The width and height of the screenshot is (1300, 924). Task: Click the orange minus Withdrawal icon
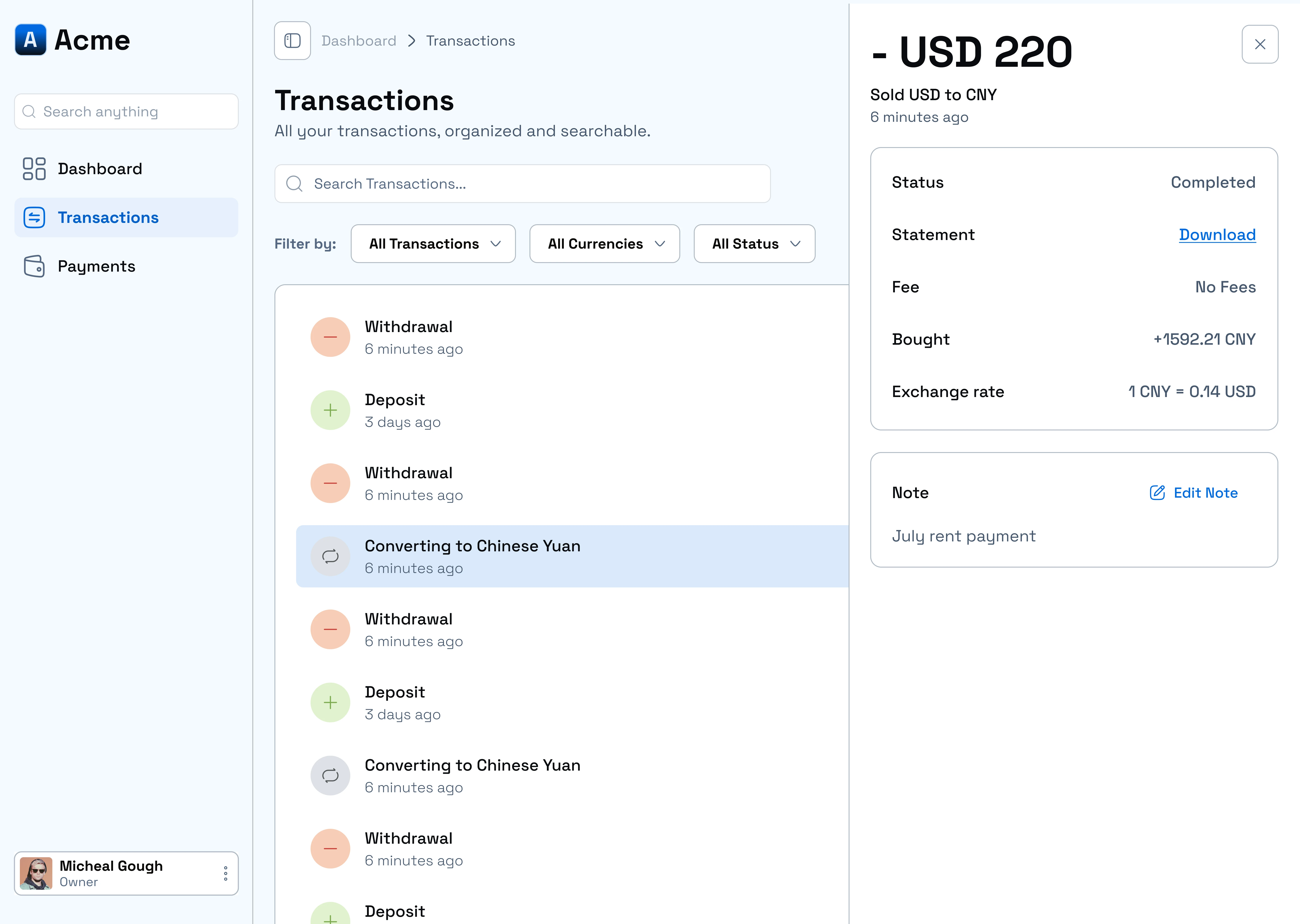coord(330,336)
